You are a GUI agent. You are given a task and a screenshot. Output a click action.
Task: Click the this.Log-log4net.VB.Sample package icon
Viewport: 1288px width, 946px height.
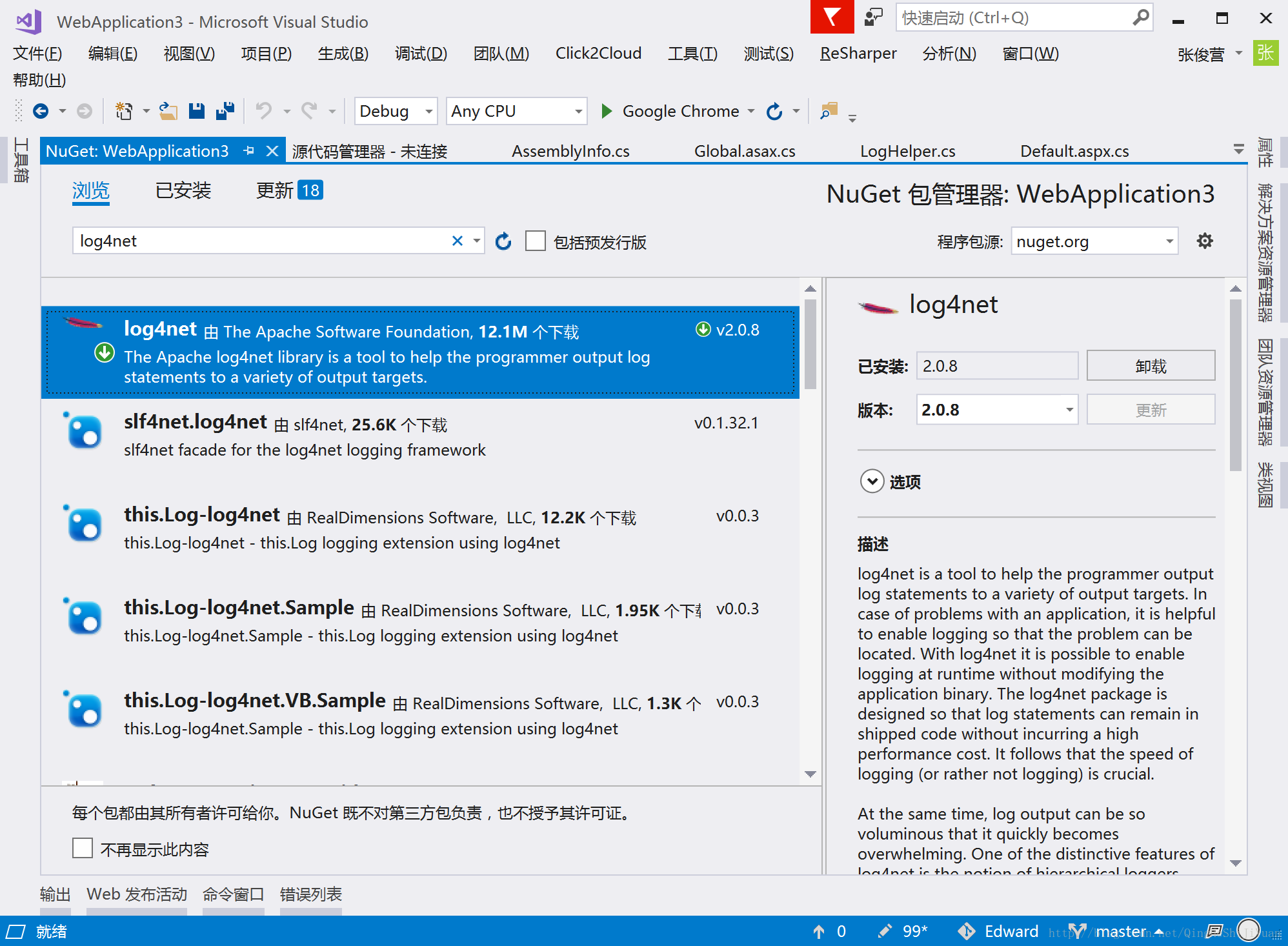[x=84, y=710]
